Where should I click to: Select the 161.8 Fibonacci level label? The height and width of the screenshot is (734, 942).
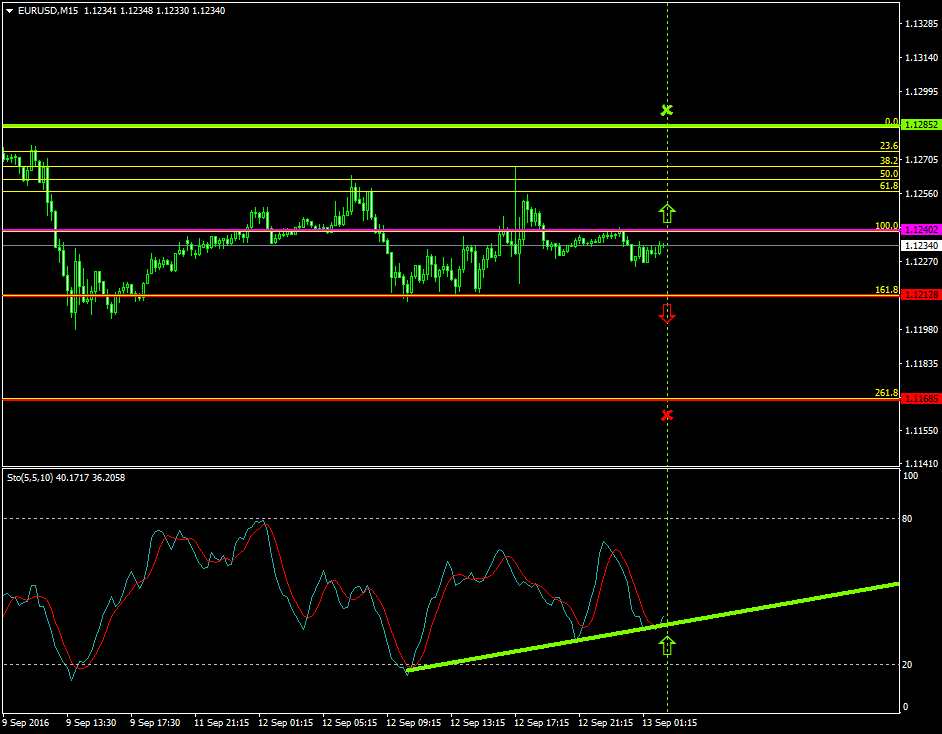coord(886,289)
